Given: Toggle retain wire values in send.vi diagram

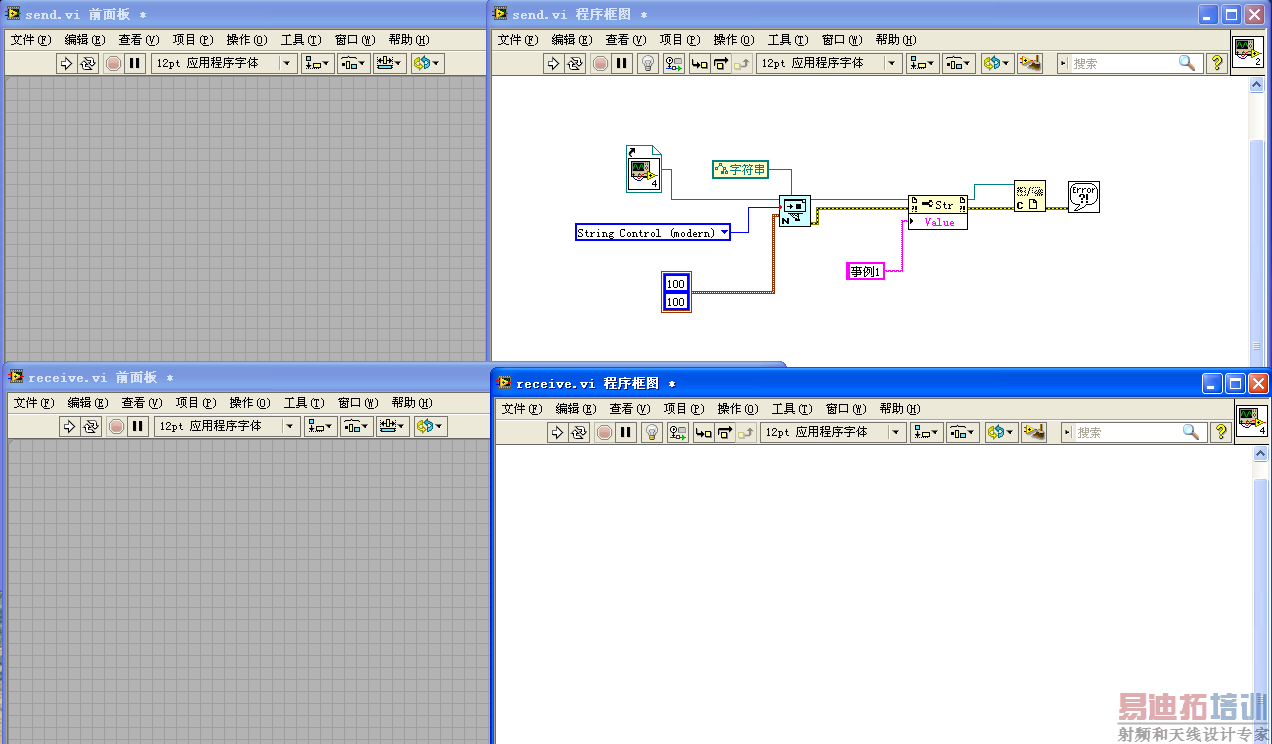Looking at the screenshot, I should [674, 63].
